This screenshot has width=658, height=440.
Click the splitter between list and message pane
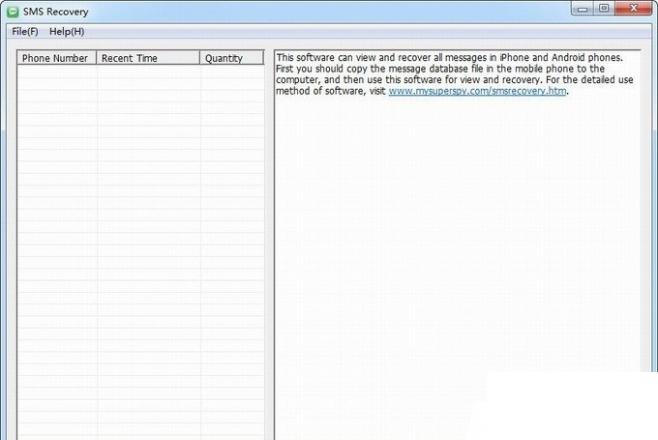click(x=269, y=250)
